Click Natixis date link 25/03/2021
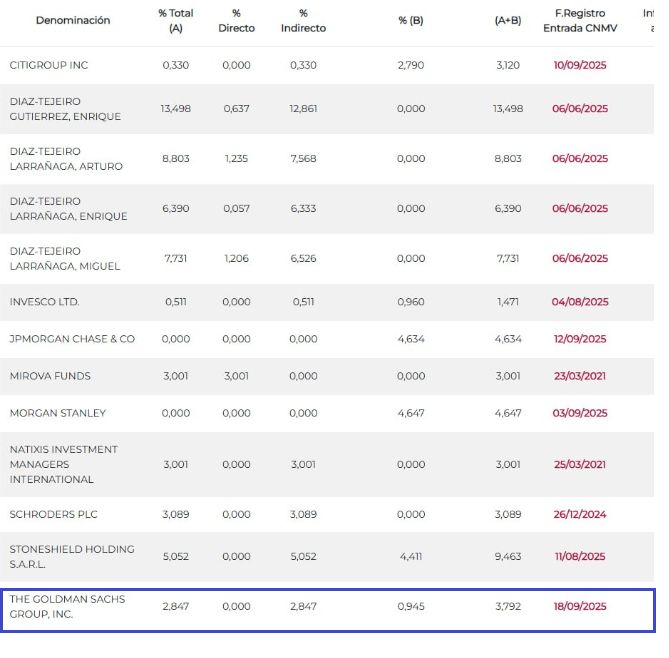669x658 pixels. coord(579,465)
